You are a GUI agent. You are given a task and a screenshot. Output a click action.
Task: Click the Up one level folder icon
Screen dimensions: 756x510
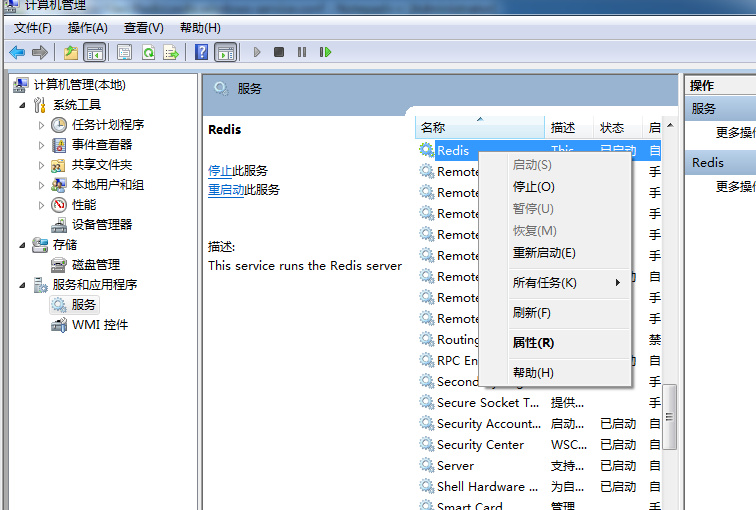[x=71, y=52]
